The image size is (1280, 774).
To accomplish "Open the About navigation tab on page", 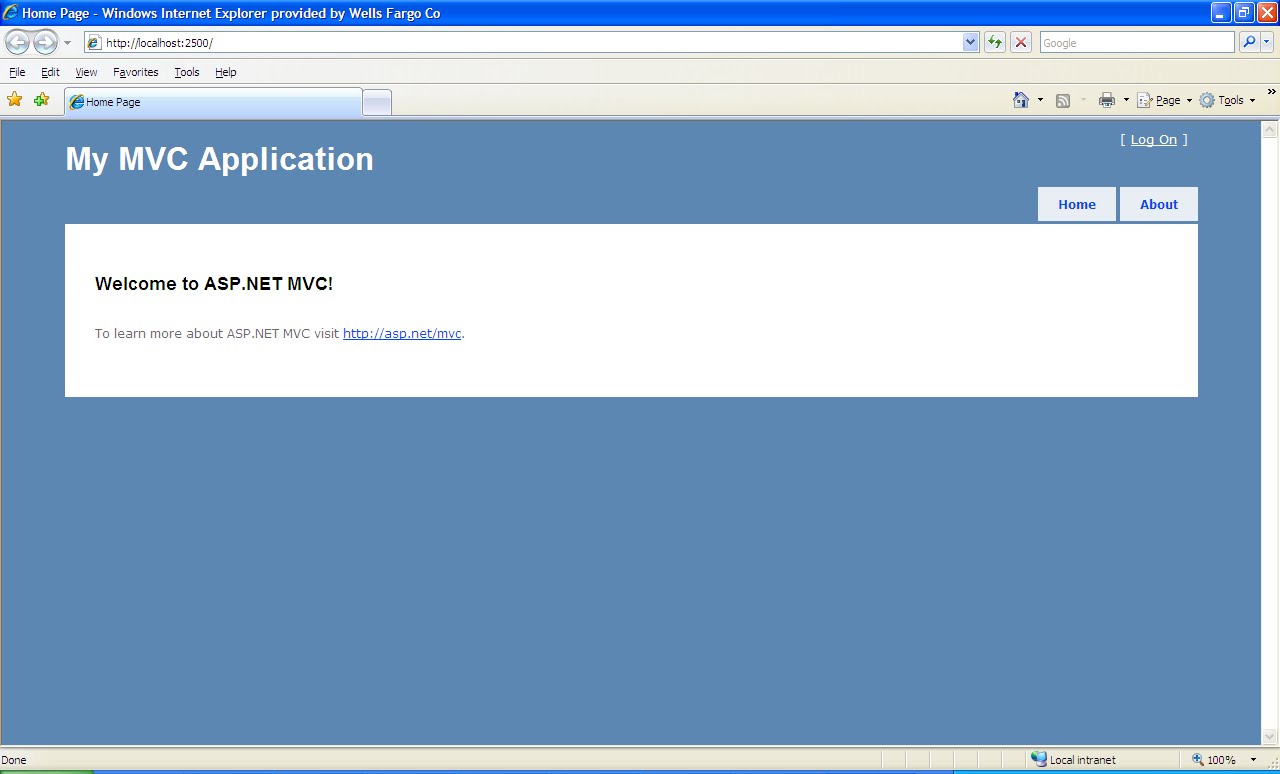I will tap(1159, 204).
